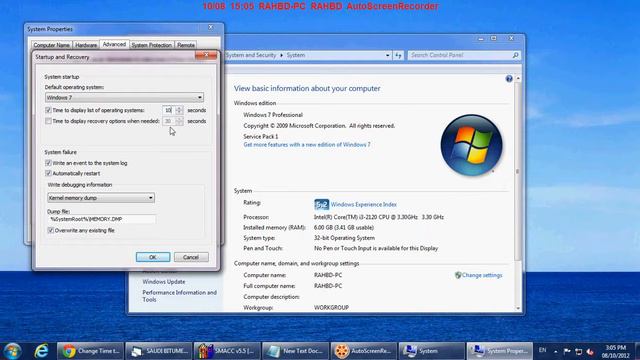
Task: Click the operating systems seconds value field
Action: (x=169, y=110)
